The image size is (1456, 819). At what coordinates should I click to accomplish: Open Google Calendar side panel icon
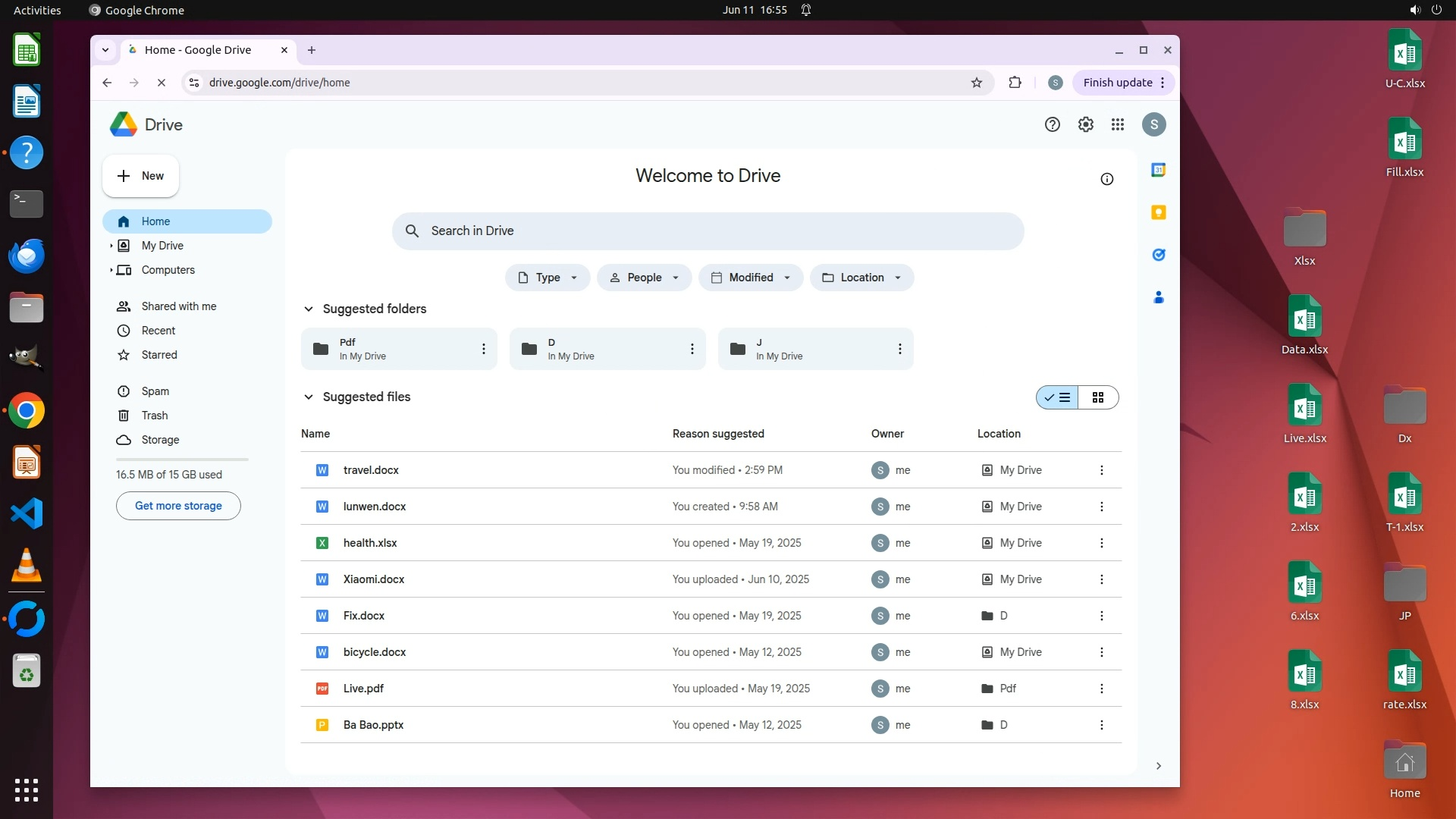pyautogui.click(x=1158, y=170)
